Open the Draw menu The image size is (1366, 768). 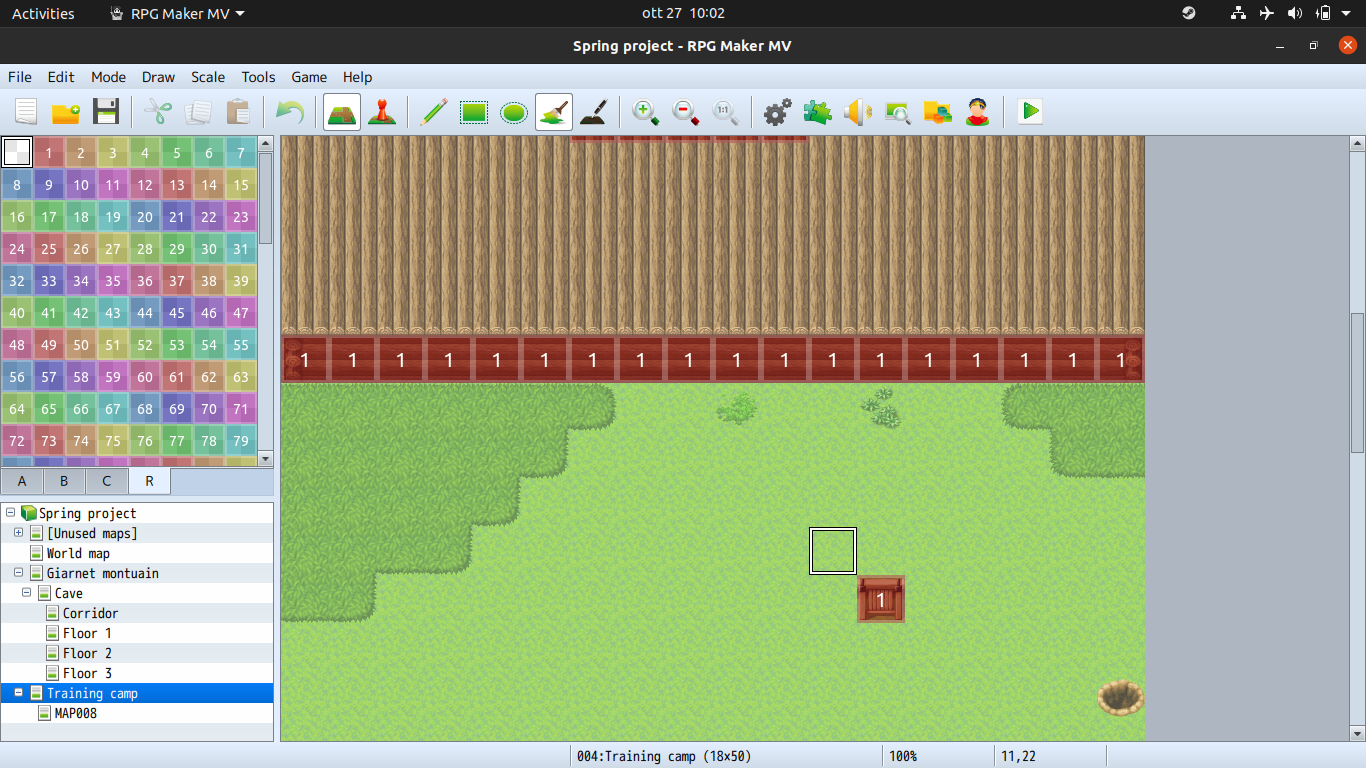(x=158, y=77)
